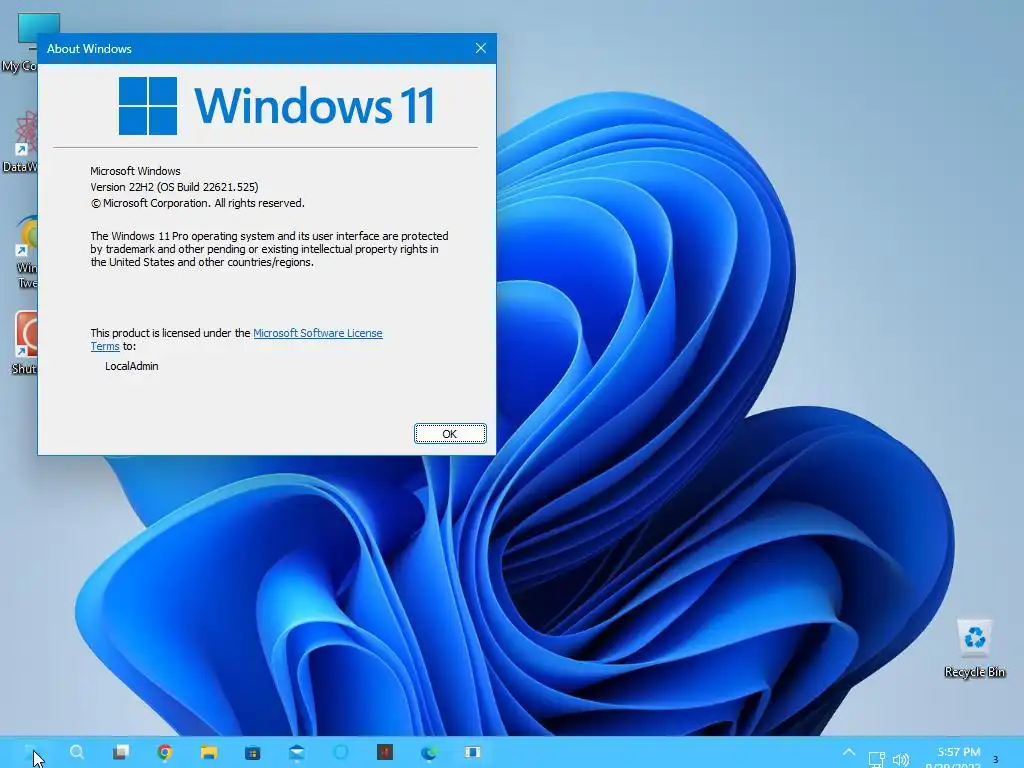1024x768 pixels.
Task: Open notification center badge showing 3
Action: 996,760
